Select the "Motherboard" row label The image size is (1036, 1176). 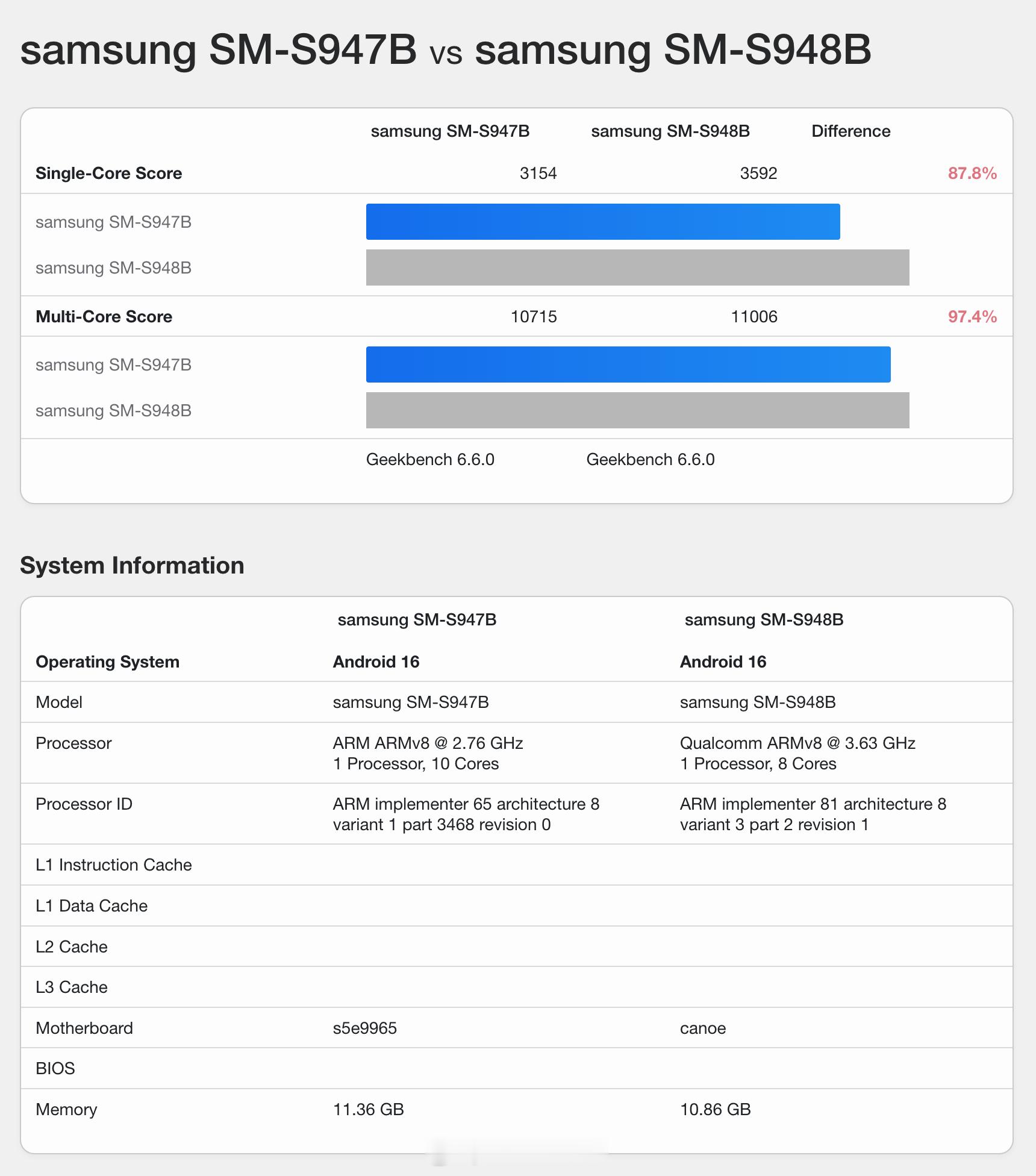84,1028
